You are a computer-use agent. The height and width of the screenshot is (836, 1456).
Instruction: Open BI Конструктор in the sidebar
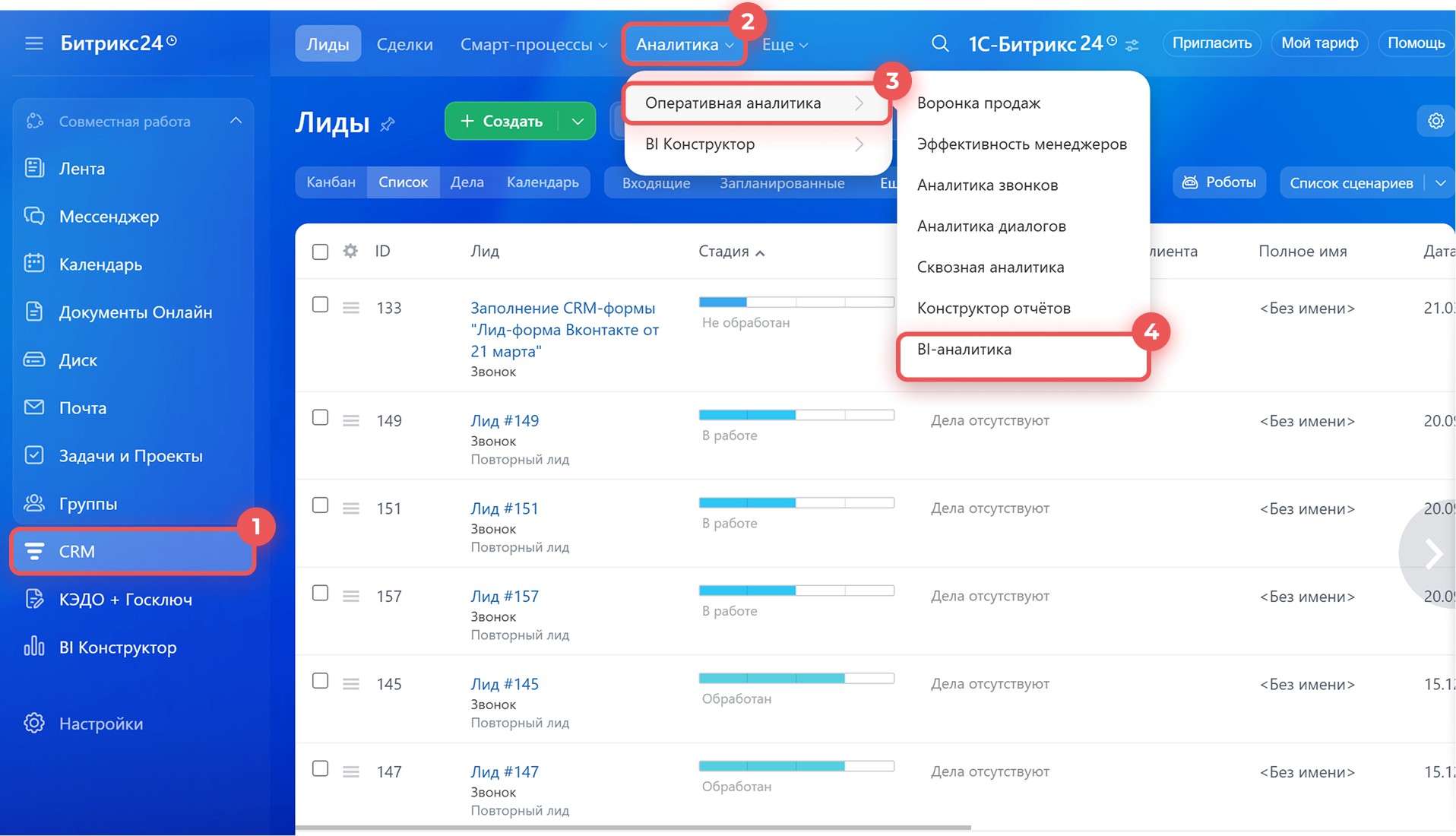pos(117,648)
